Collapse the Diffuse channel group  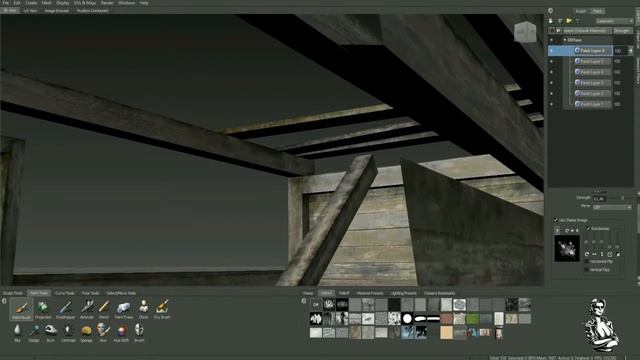pyautogui.click(x=564, y=40)
